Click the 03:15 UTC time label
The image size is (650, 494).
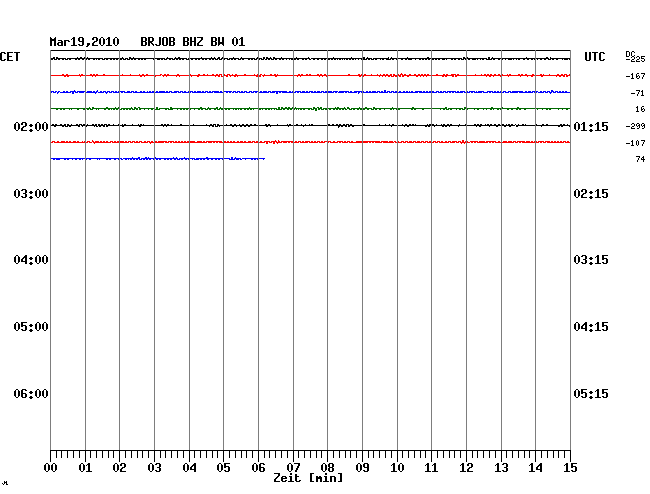(x=591, y=260)
